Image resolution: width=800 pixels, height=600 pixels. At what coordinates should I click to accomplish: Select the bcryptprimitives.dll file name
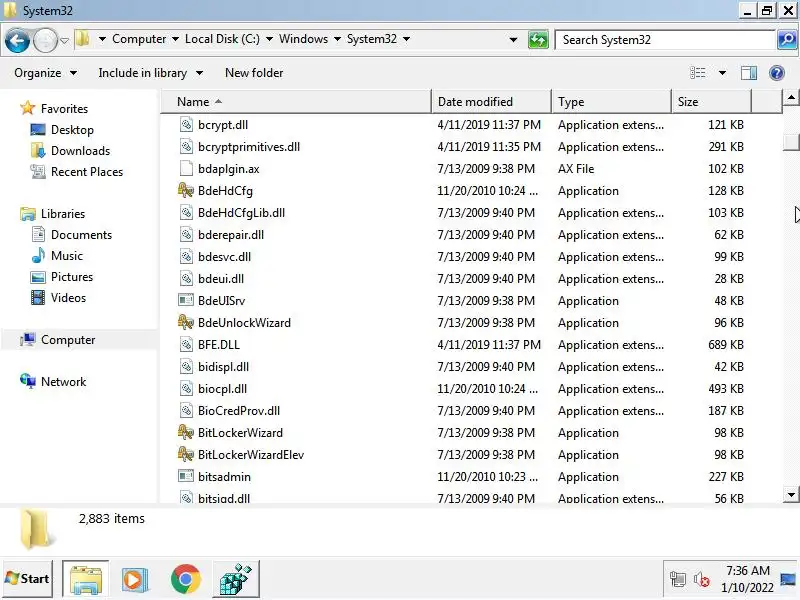248,147
